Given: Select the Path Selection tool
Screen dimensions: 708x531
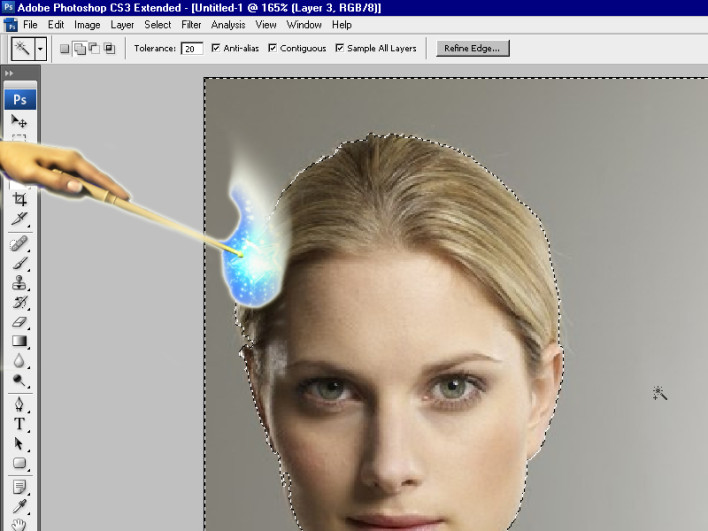Looking at the screenshot, I should point(19,443).
